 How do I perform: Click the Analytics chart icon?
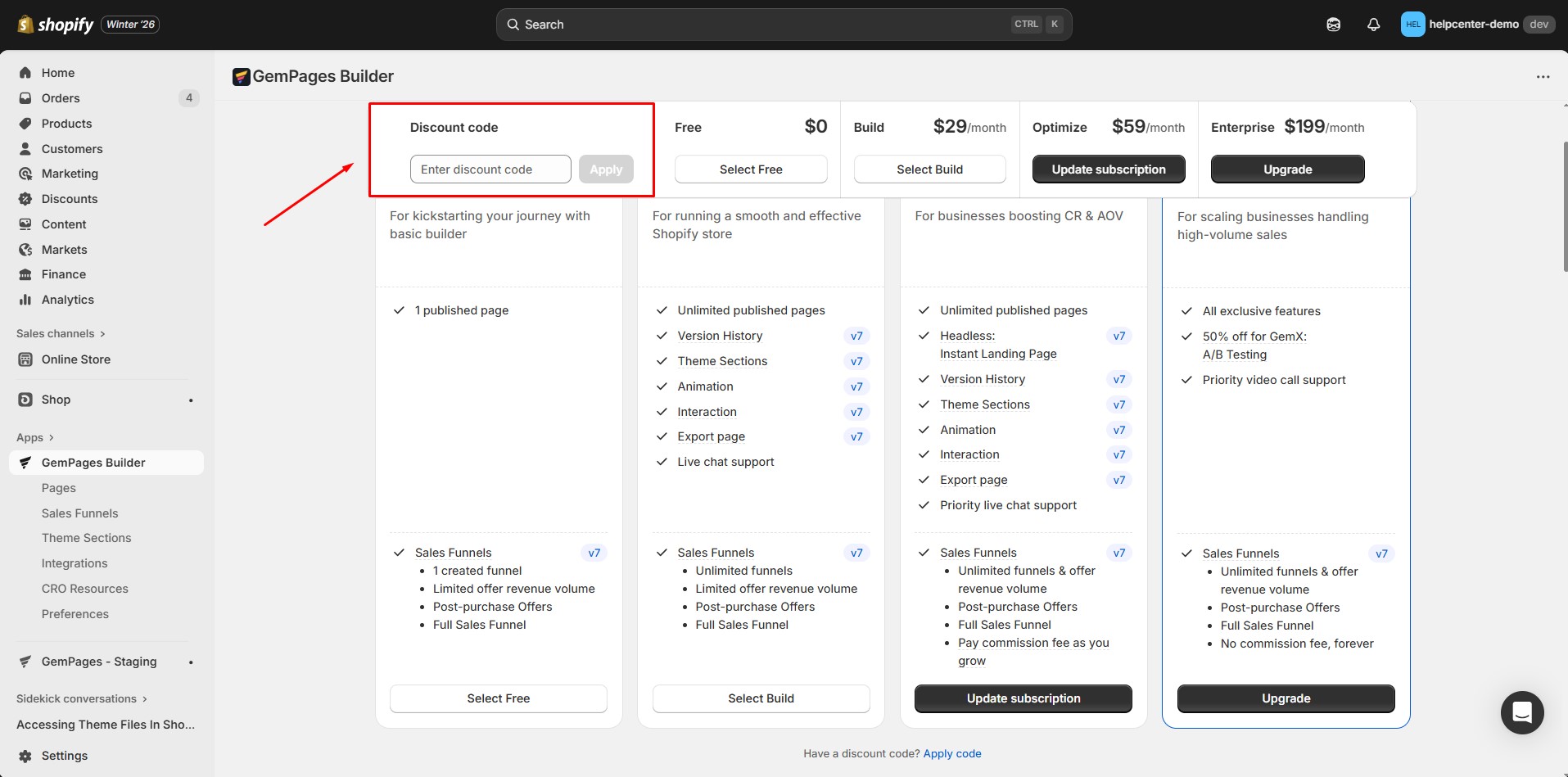point(25,300)
